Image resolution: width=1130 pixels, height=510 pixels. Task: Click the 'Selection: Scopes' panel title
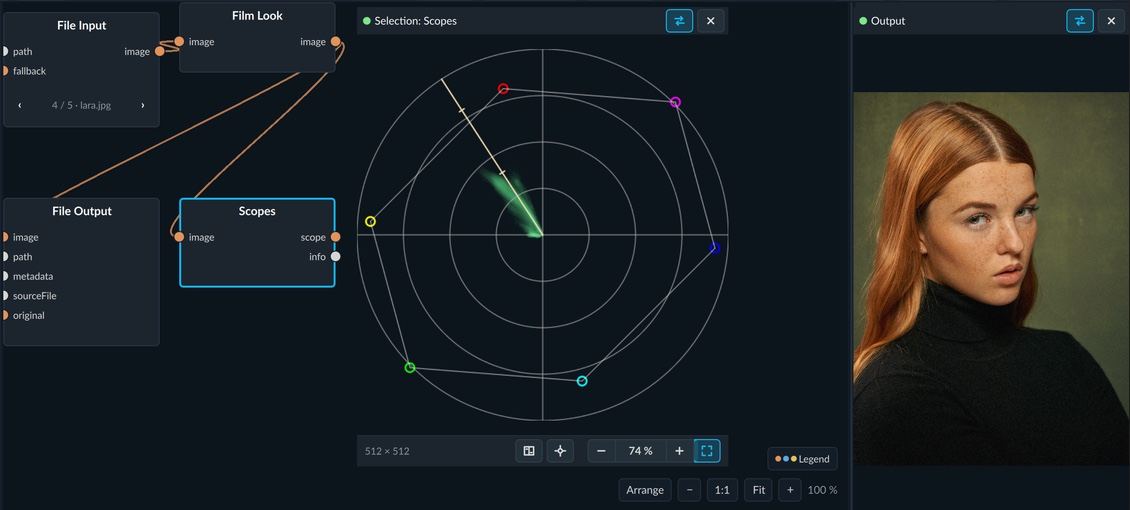pyautogui.click(x=415, y=21)
